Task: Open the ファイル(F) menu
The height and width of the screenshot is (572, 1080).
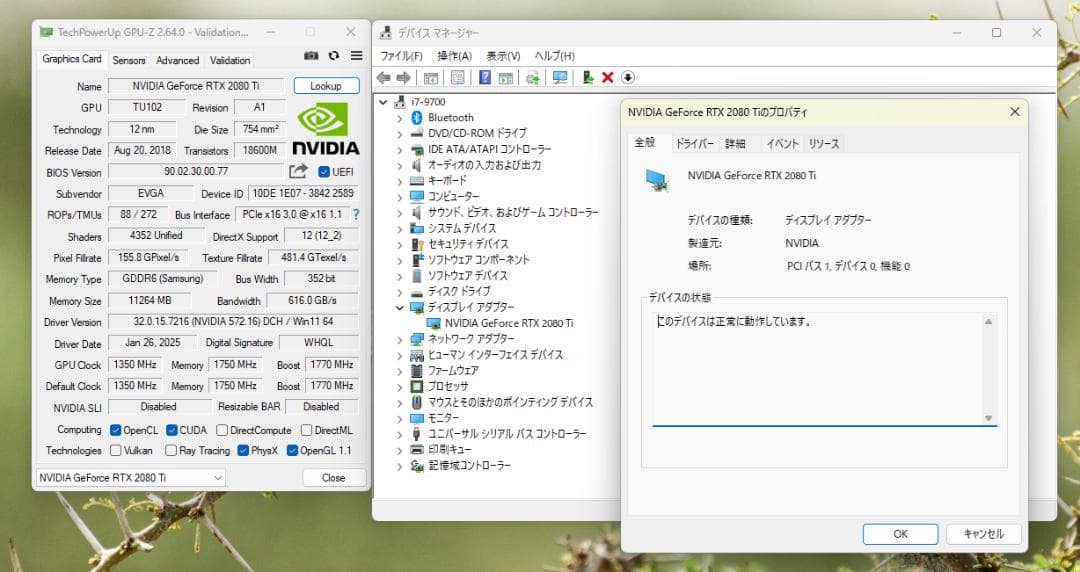Action: pyautogui.click(x=402, y=56)
